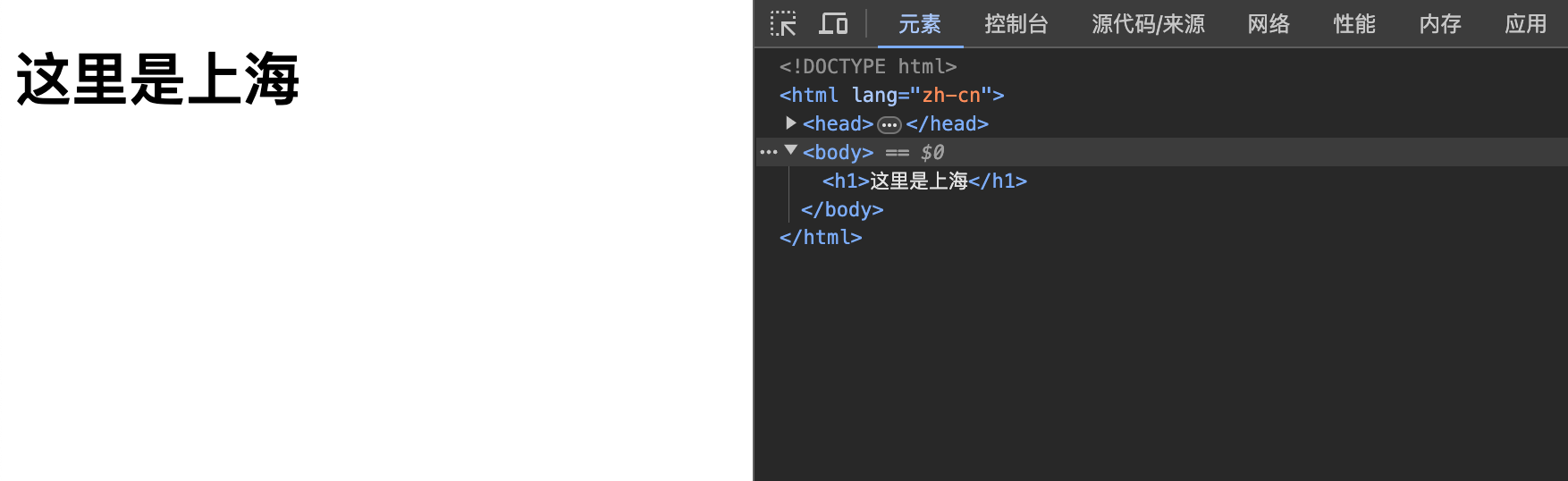This screenshot has height=481, width=1568.
Task: Switch to the 性能 tab
Action: click(x=1354, y=24)
